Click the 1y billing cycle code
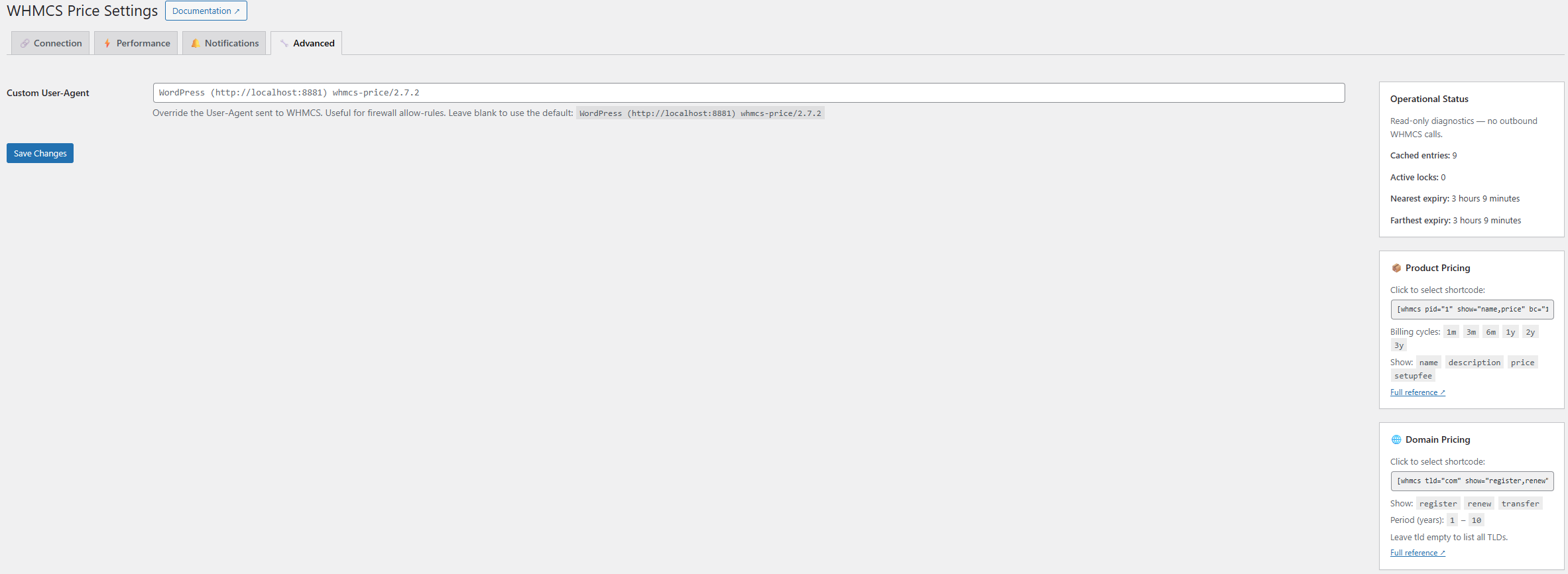The width and height of the screenshot is (1568, 574). point(1510,332)
